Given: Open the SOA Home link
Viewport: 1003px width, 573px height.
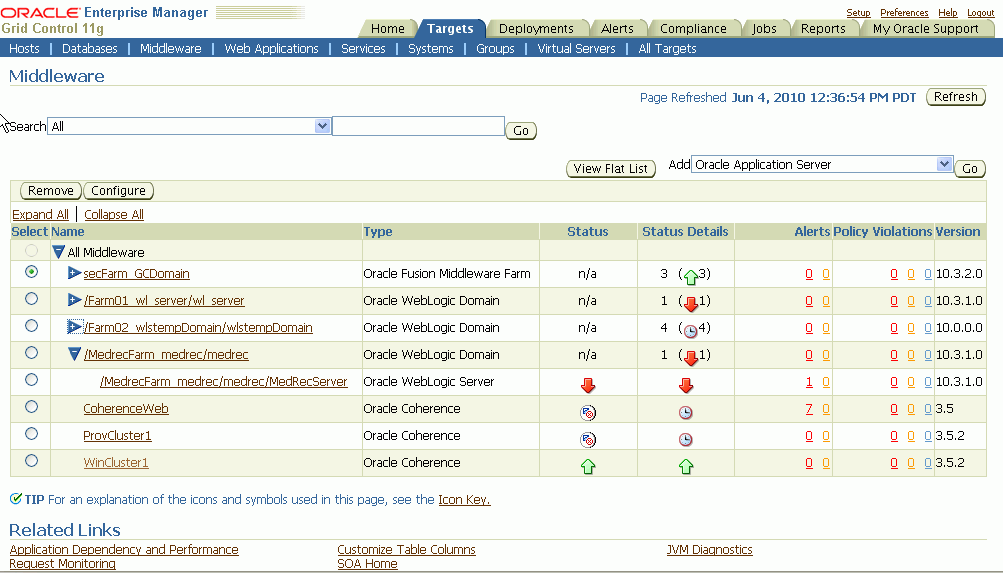Looking at the screenshot, I should pyautogui.click(x=367, y=563).
